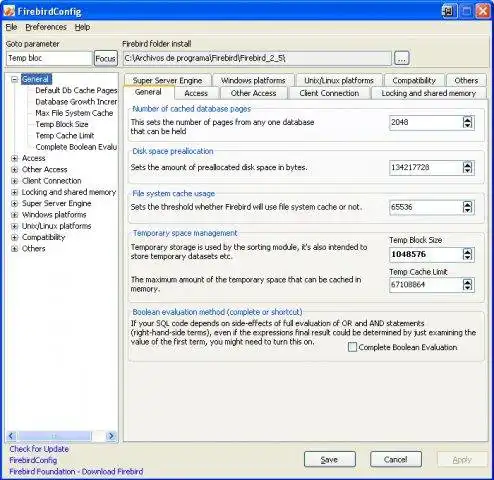Open the FirebirdConfig link
The image size is (494, 480).
[x=33, y=460]
